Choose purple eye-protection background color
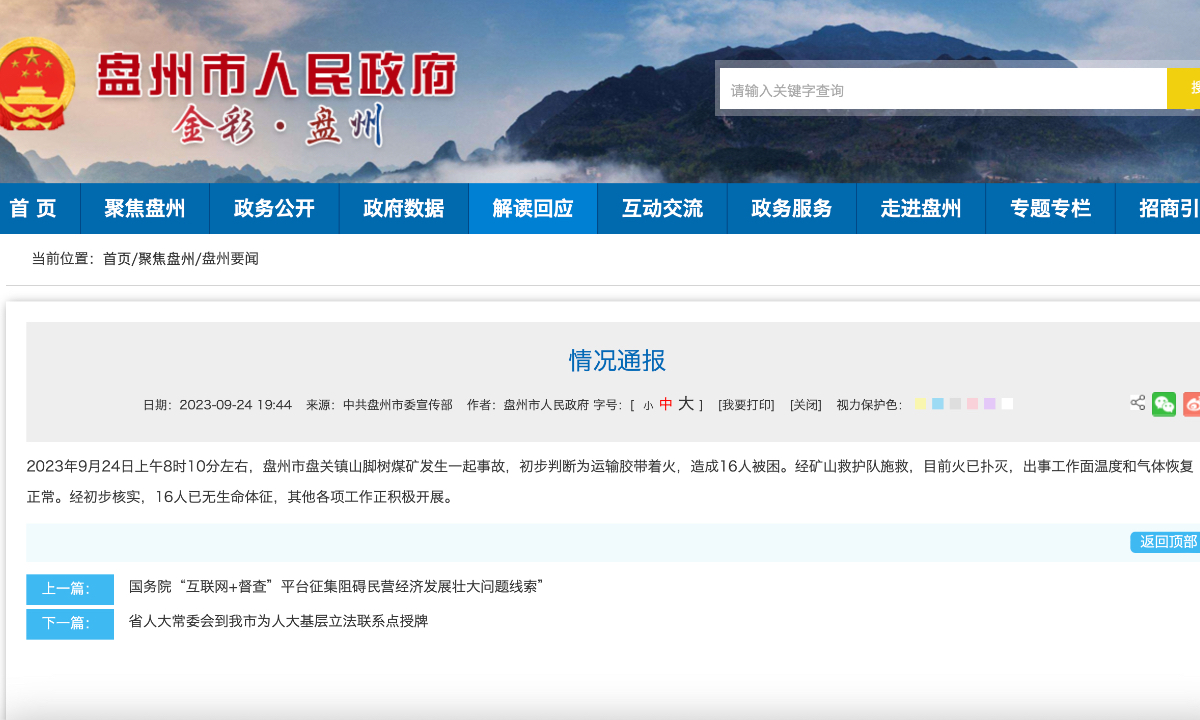The image size is (1200, 720). pyautogui.click(x=989, y=404)
